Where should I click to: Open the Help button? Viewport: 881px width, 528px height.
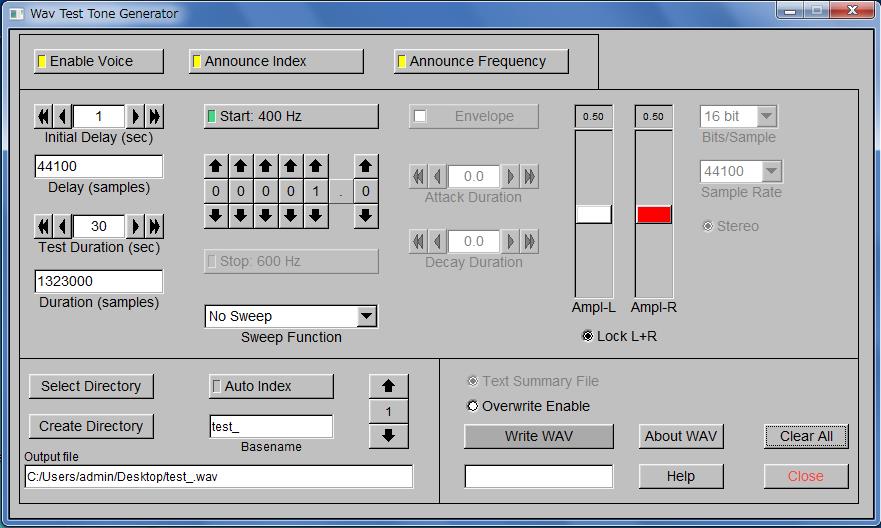(681, 476)
